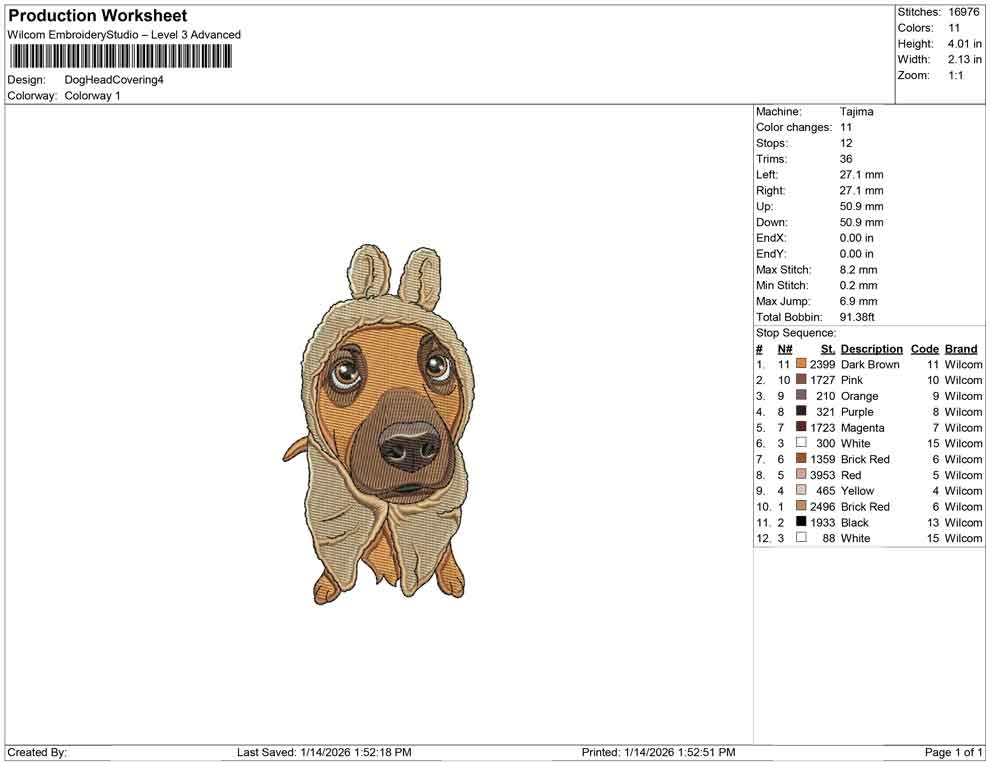Click the underlined Description column header
Viewport: 990px width, 762px height.
pyautogui.click(x=871, y=348)
